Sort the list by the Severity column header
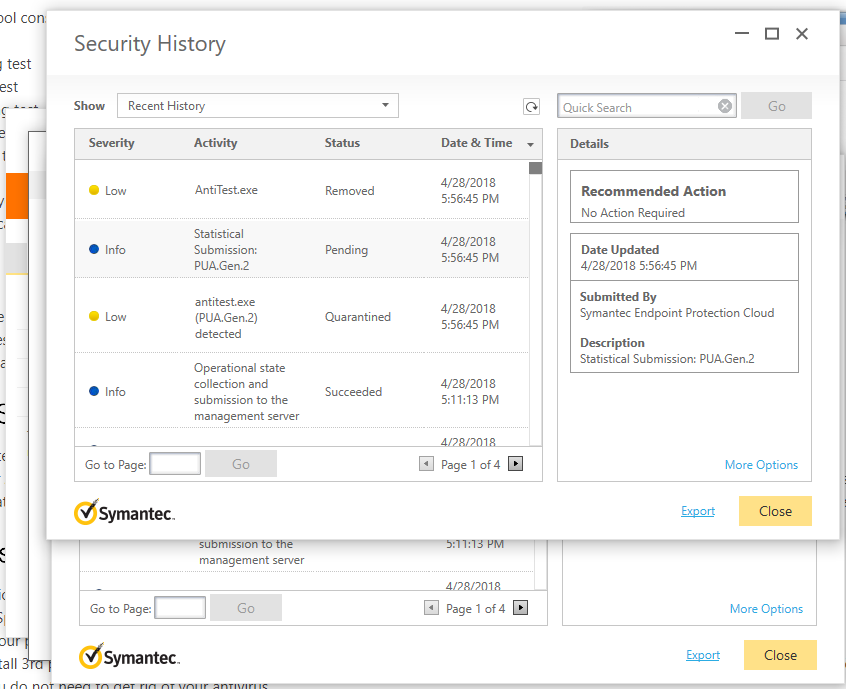Image resolution: width=846 pixels, height=689 pixels. click(x=111, y=143)
